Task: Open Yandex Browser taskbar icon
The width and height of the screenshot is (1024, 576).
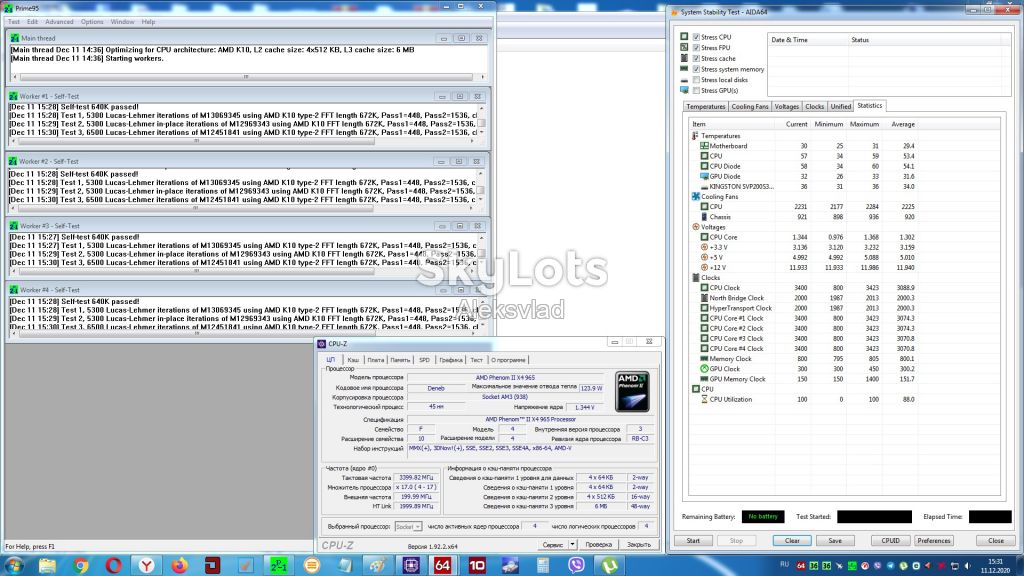Action: pyautogui.click(x=146, y=565)
